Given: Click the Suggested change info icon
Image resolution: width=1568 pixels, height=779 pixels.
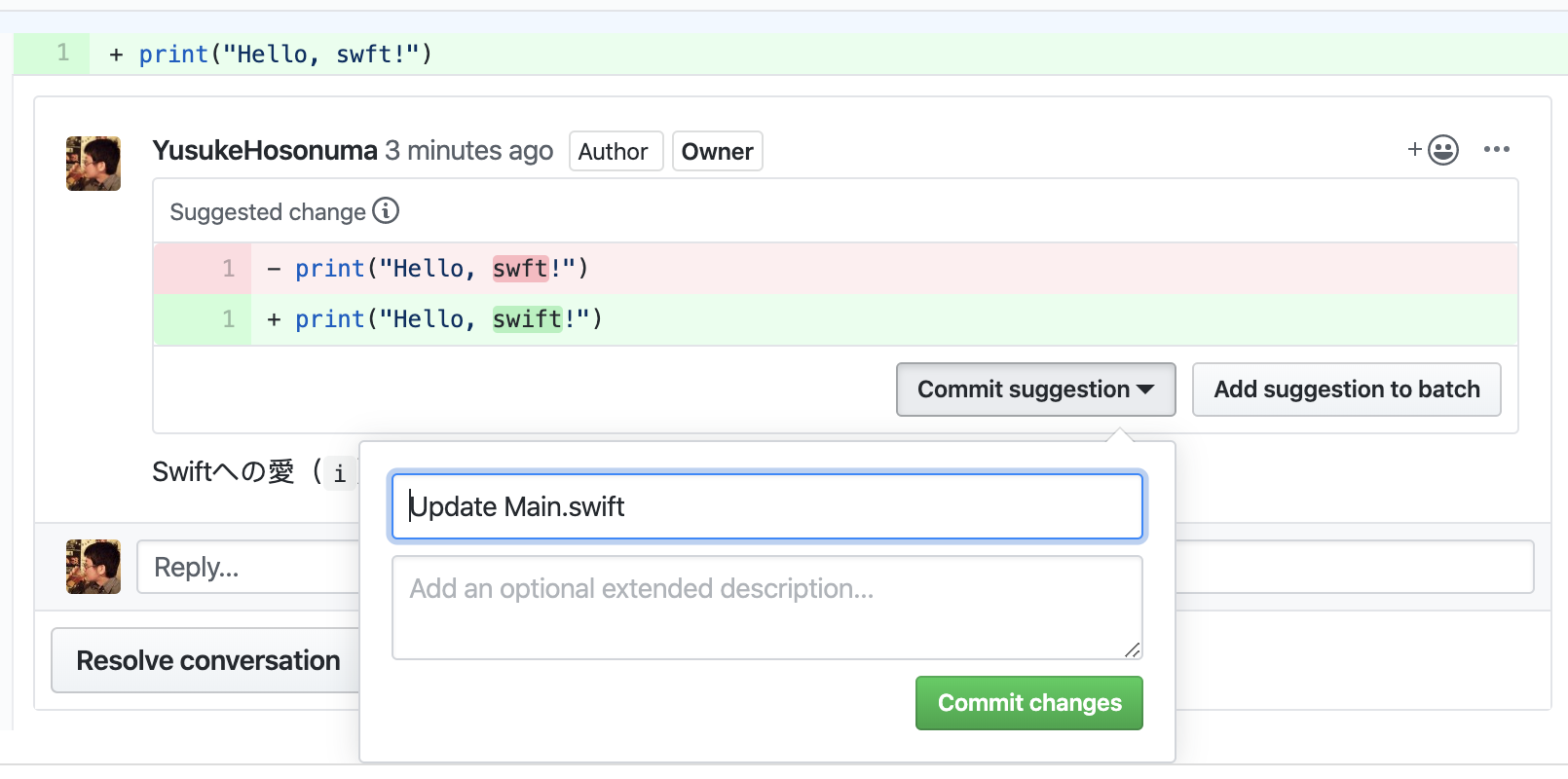Looking at the screenshot, I should point(386,210).
